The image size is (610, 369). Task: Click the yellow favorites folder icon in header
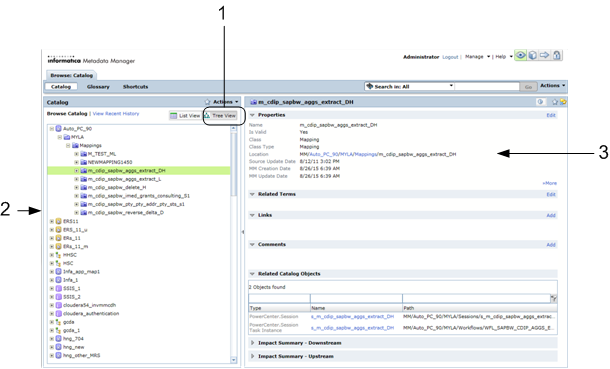point(563,102)
